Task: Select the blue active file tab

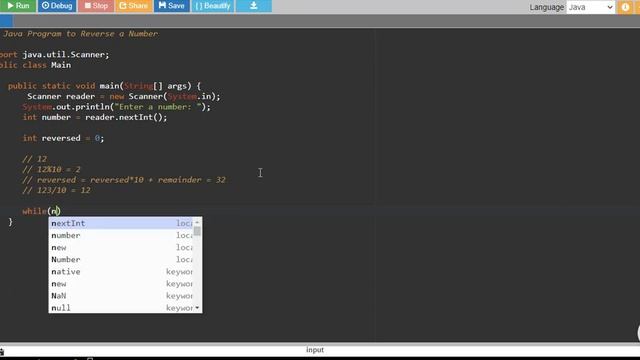Action: click(x=6, y=21)
